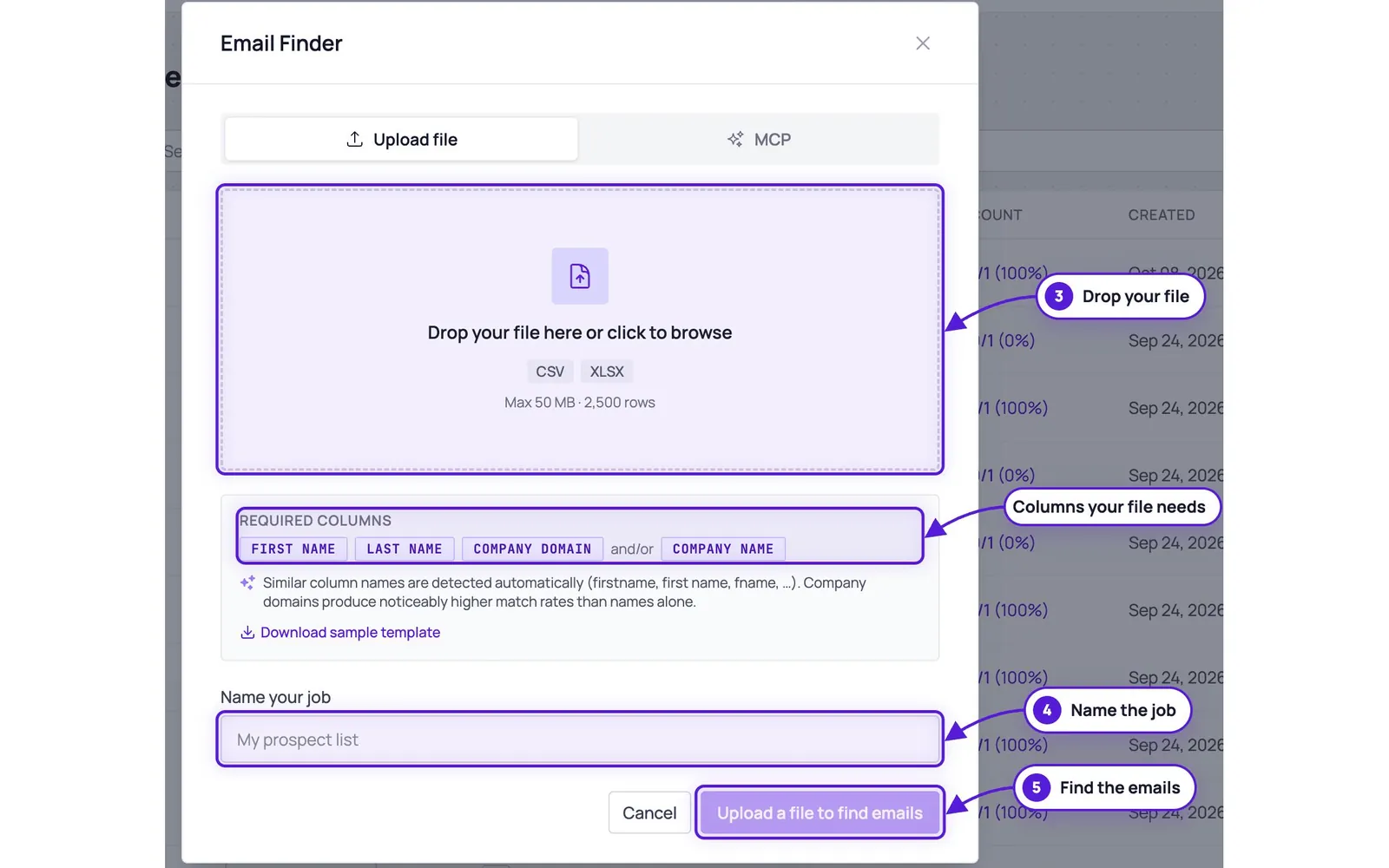Click the "Email Finder" dialog title
This screenshot has width=1389, height=868.
(281, 43)
